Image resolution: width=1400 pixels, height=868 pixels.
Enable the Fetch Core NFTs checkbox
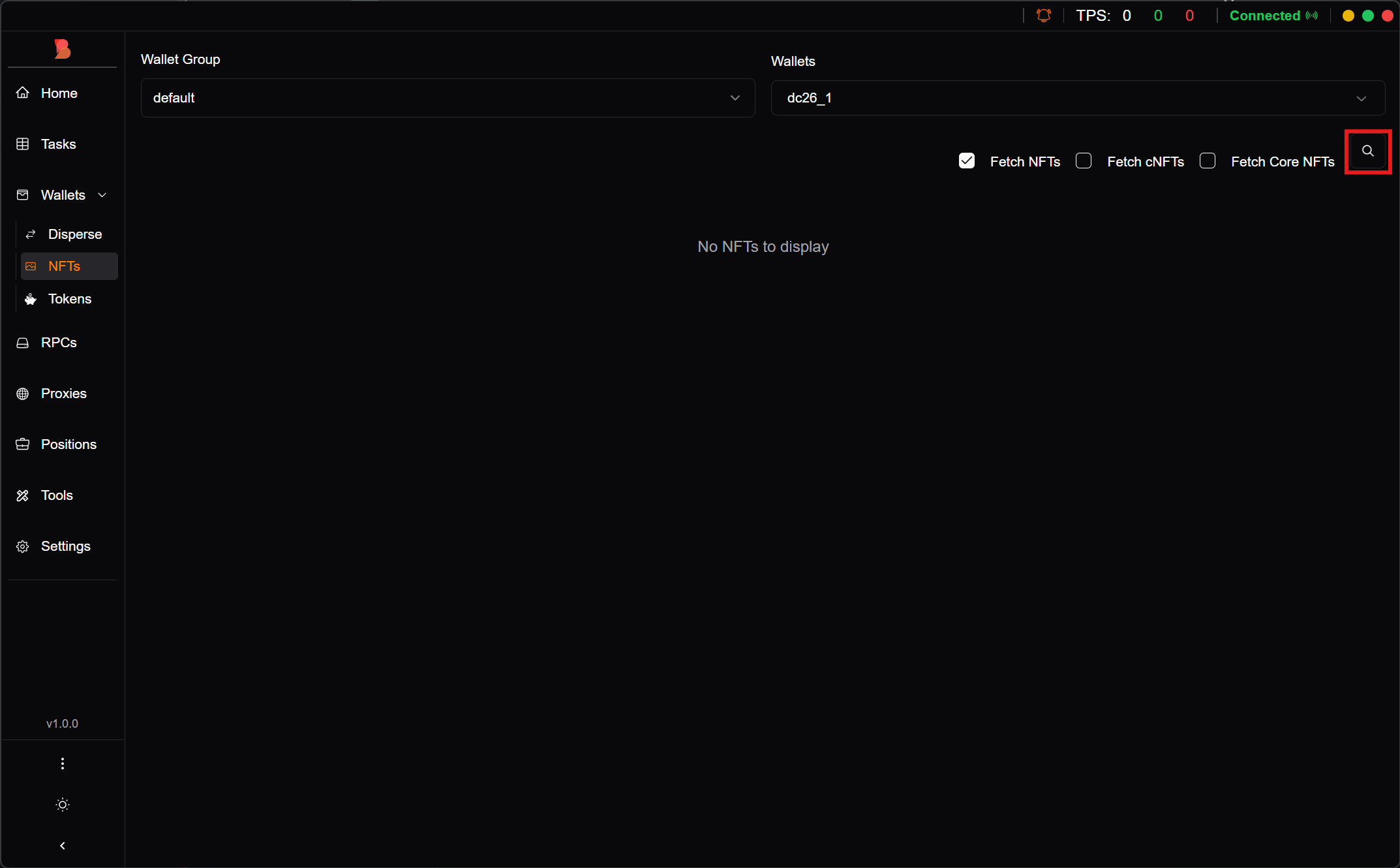click(1208, 161)
